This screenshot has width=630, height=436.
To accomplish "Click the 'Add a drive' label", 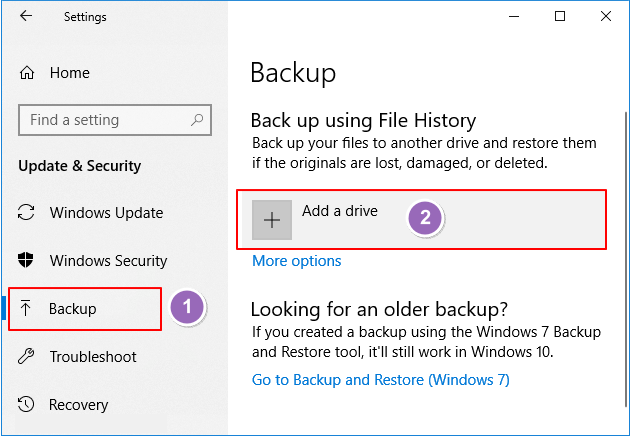I will (x=340, y=212).
